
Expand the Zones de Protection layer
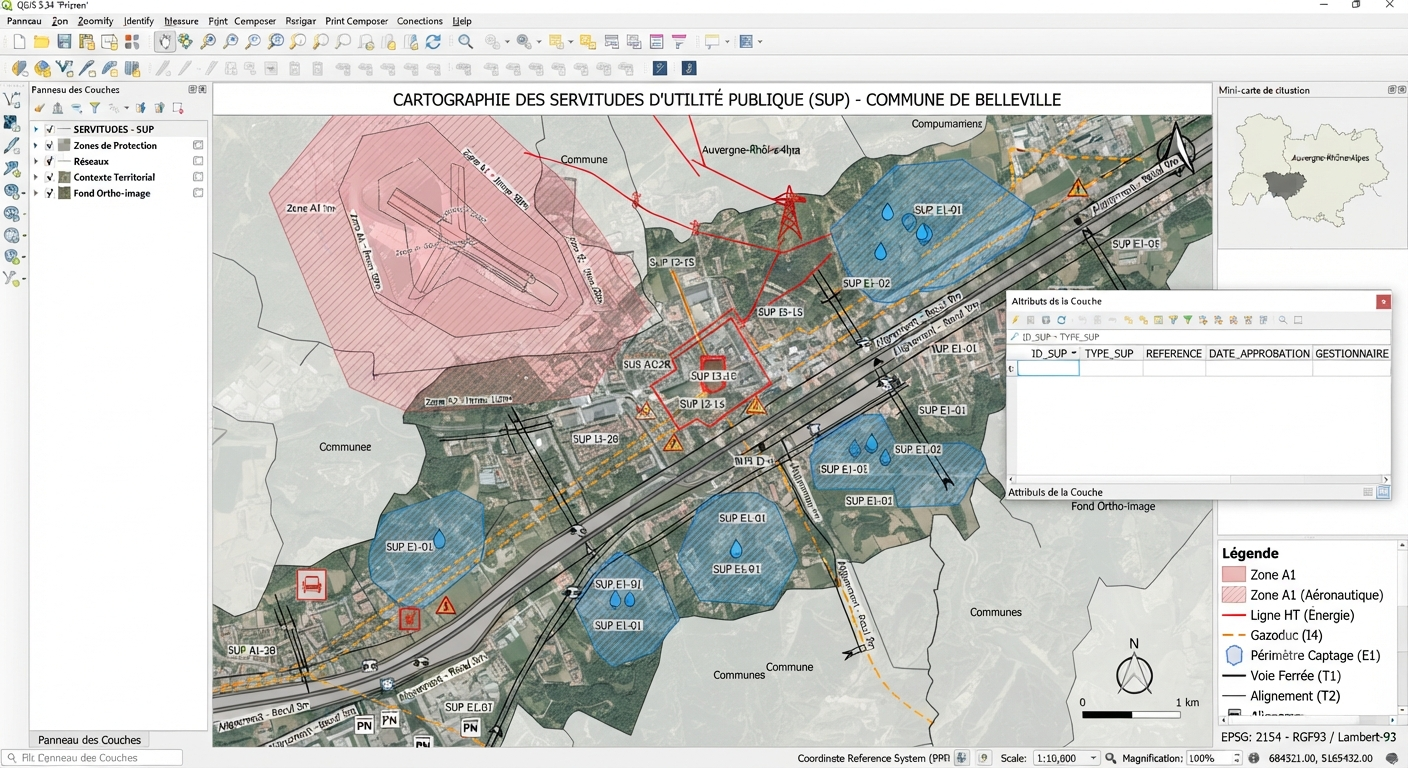[x=36, y=145]
